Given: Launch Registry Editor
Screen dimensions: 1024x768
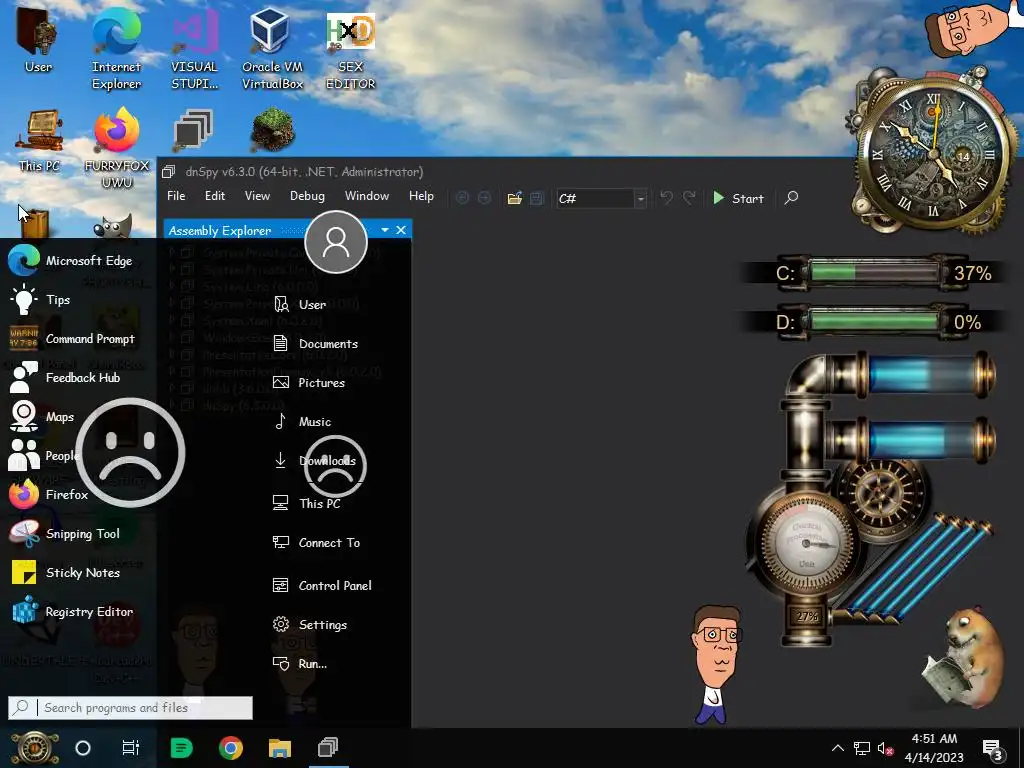Looking at the screenshot, I should coord(72,612).
